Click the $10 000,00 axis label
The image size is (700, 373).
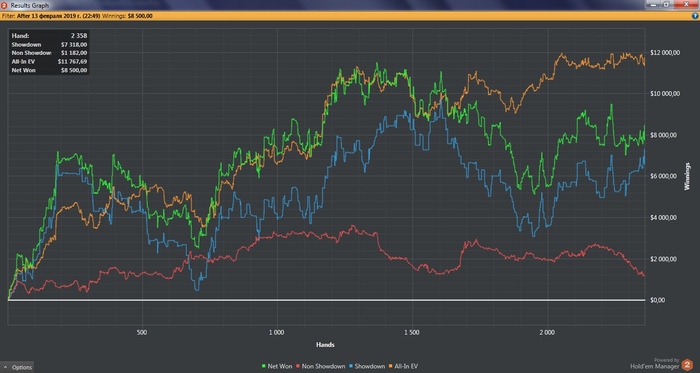(x=665, y=94)
